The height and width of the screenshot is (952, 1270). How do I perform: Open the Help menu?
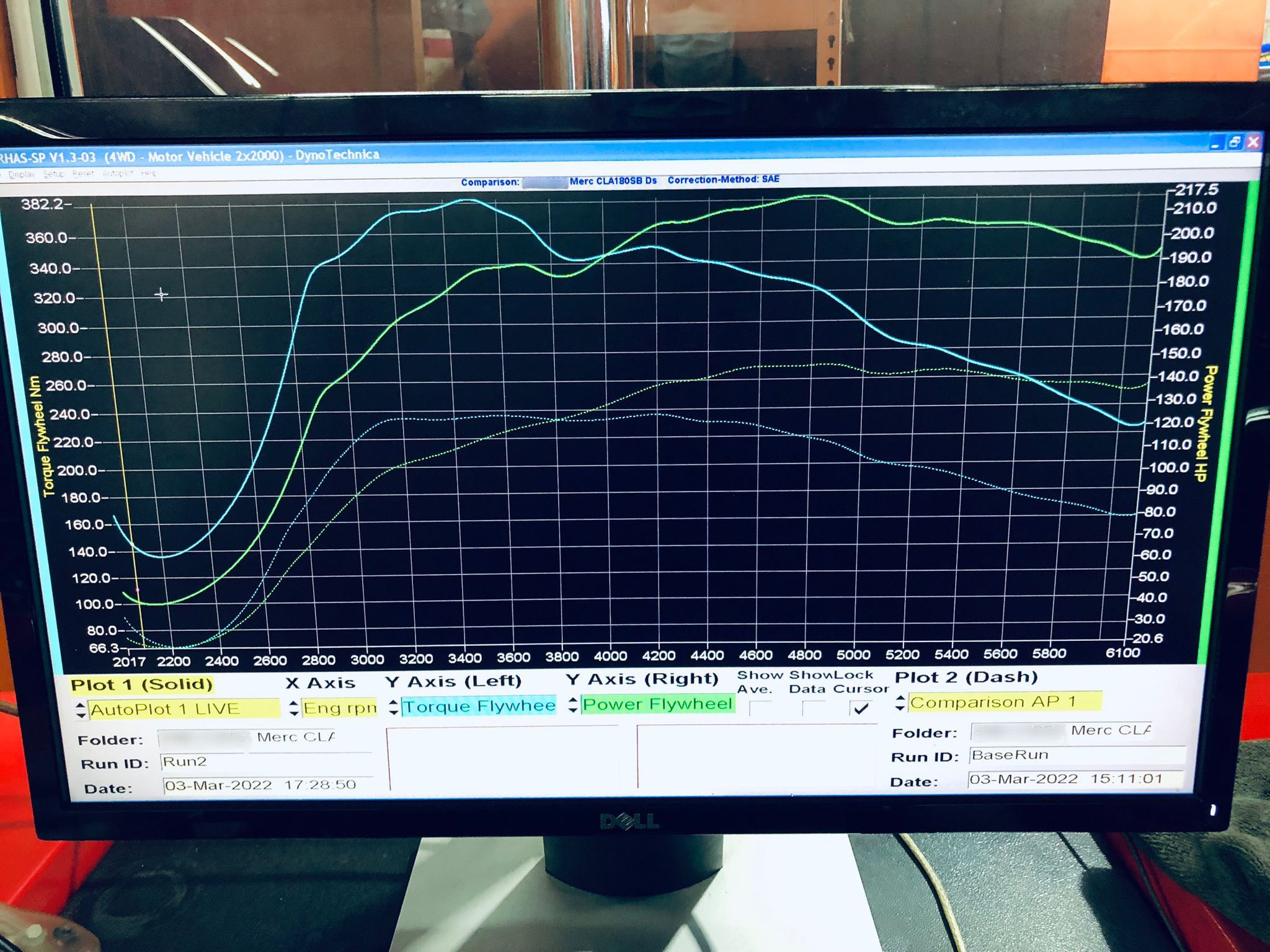coord(148,173)
